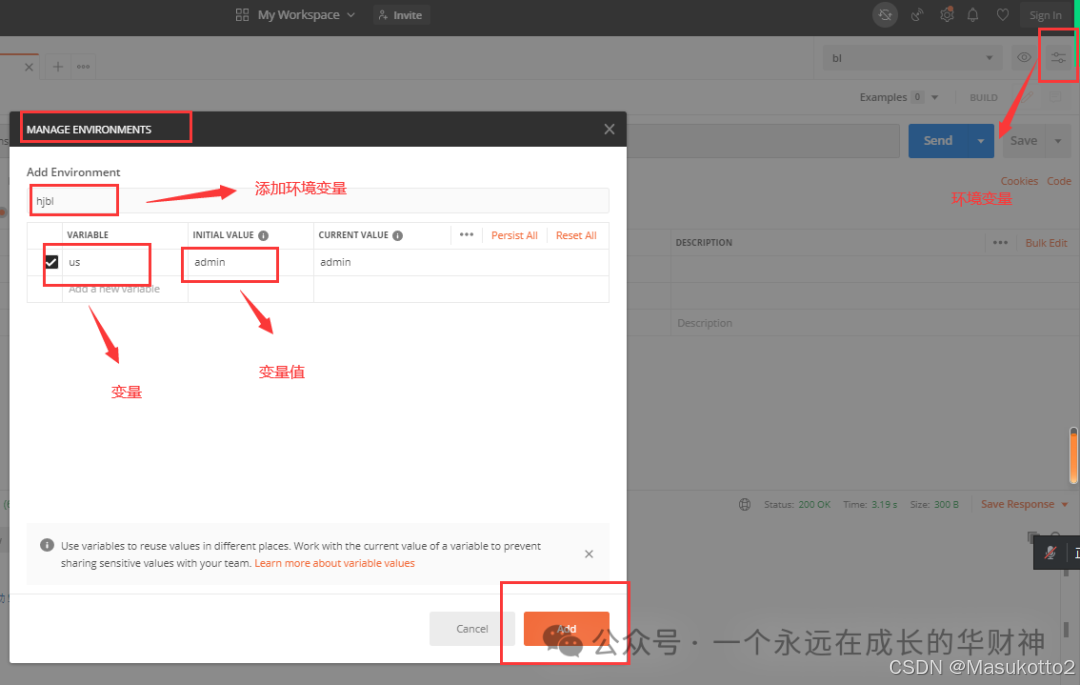Image resolution: width=1080 pixels, height=685 pixels.
Task: Open params table options dots near Bulk Edit
Action: [x=1000, y=242]
